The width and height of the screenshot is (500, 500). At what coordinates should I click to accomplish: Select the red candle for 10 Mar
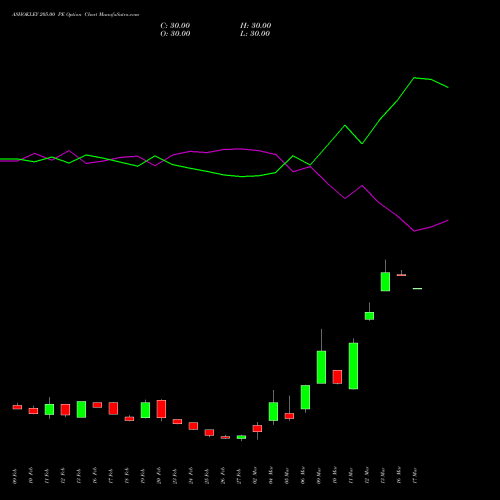(337, 377)
